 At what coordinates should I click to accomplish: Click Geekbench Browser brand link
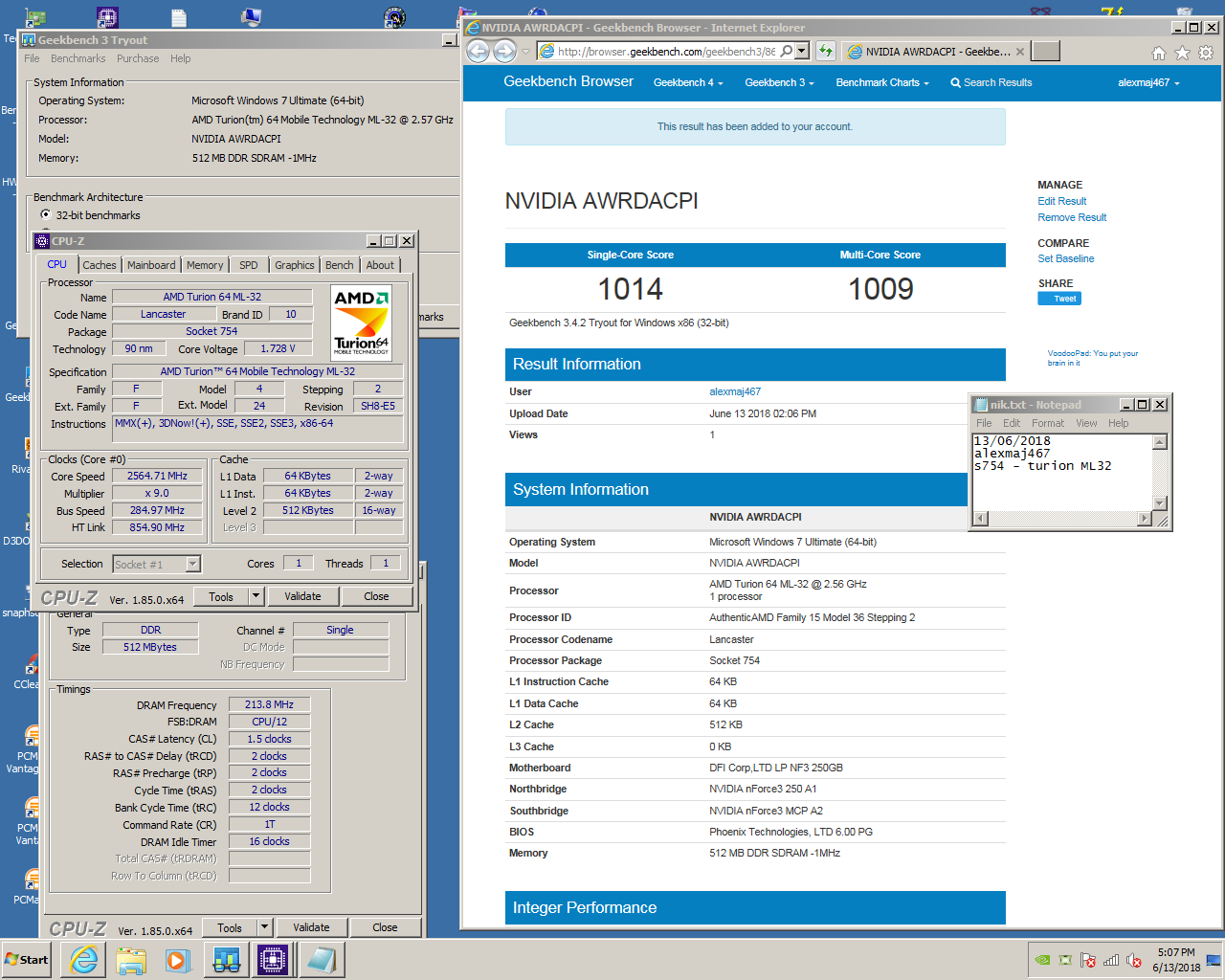point(568,81)
